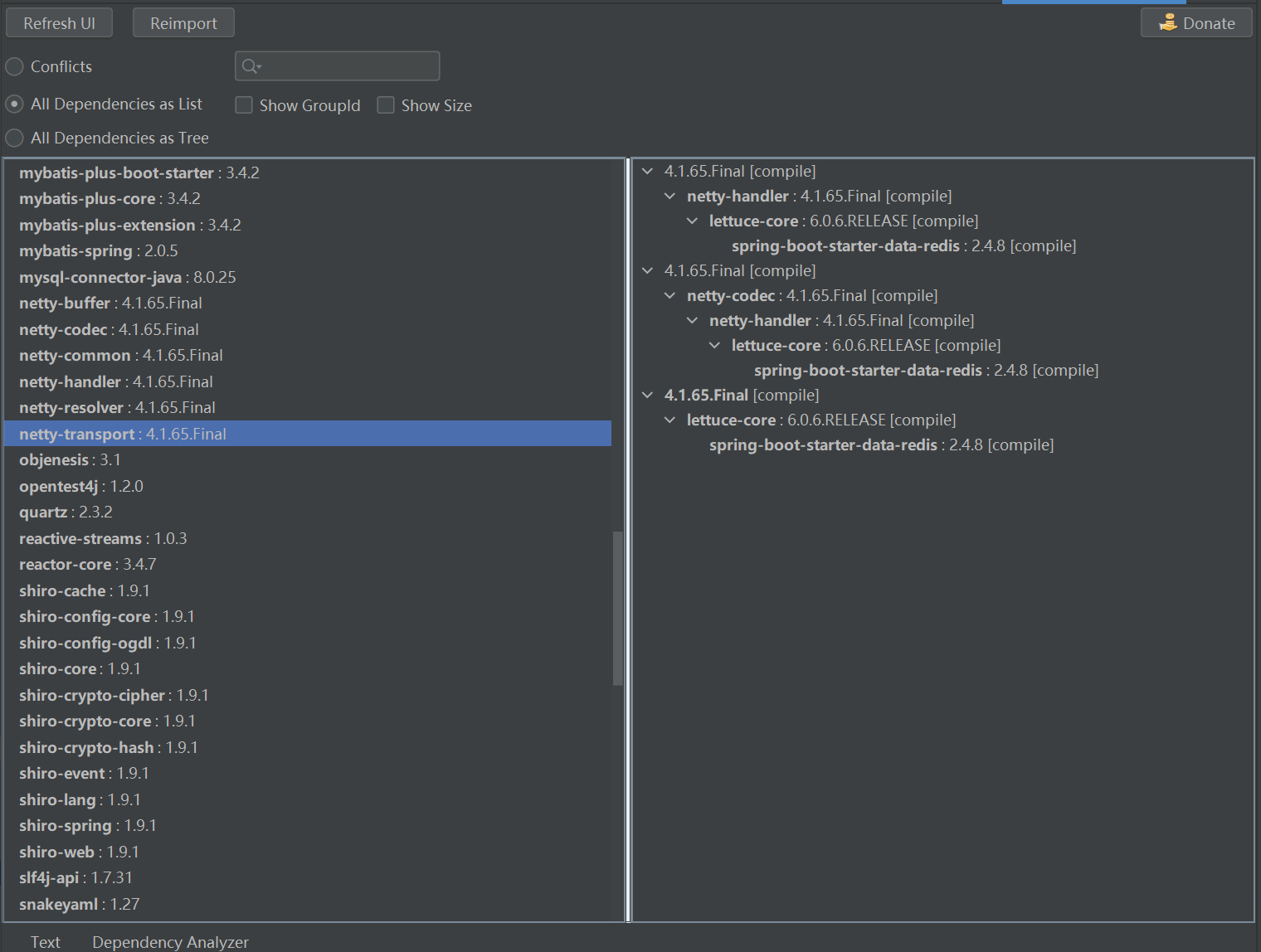Pick shiro-event from the list
Image resolution: width=1261 pixels, height=952 pixels.
pos(308,774)
